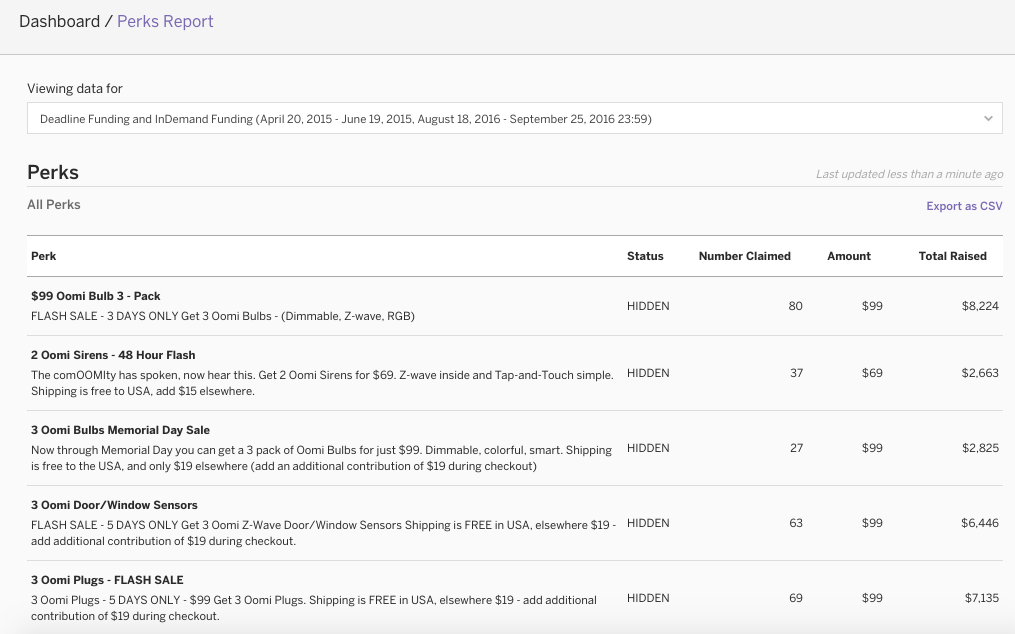Click the total raised $7,135

pos(982,598)
